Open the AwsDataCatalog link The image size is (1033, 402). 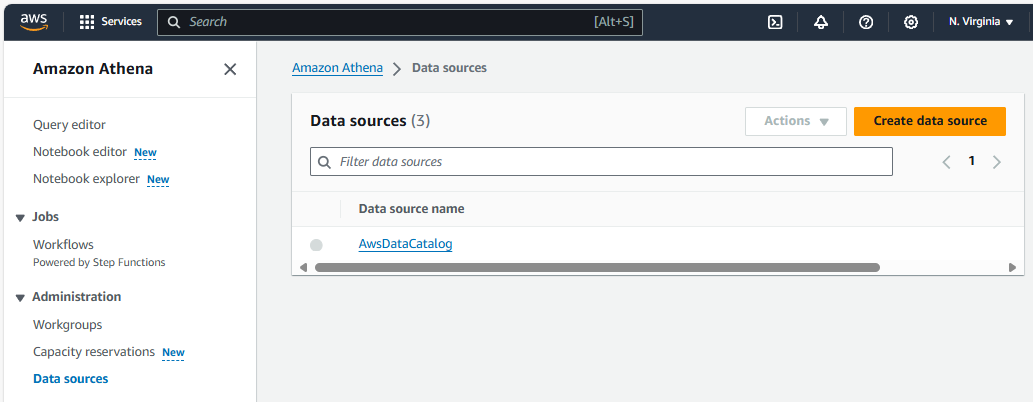click(x=405, y=244)
